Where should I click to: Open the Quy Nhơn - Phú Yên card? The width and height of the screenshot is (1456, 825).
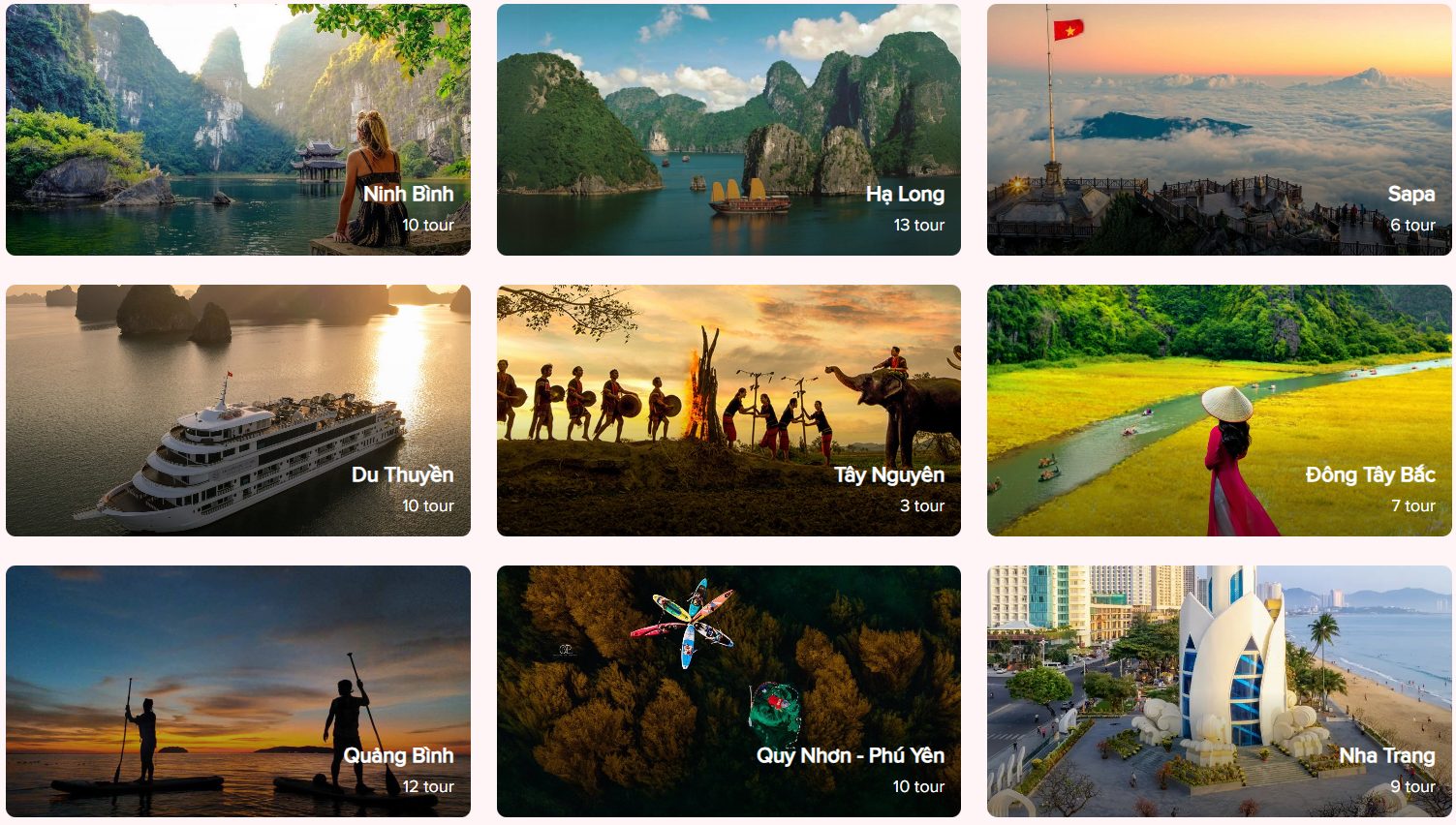(x=728, y=691)
